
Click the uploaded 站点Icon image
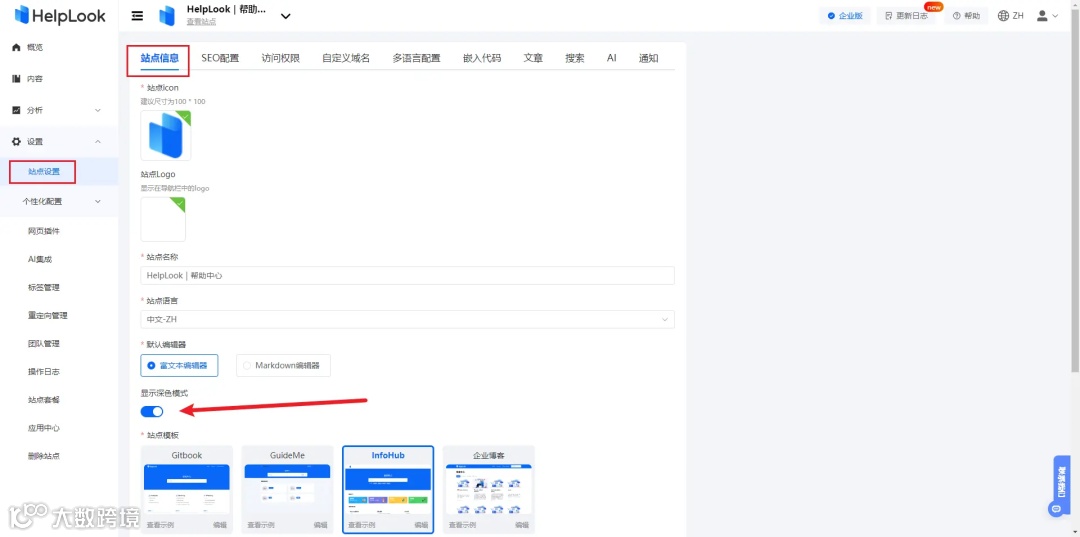(165, 136)
